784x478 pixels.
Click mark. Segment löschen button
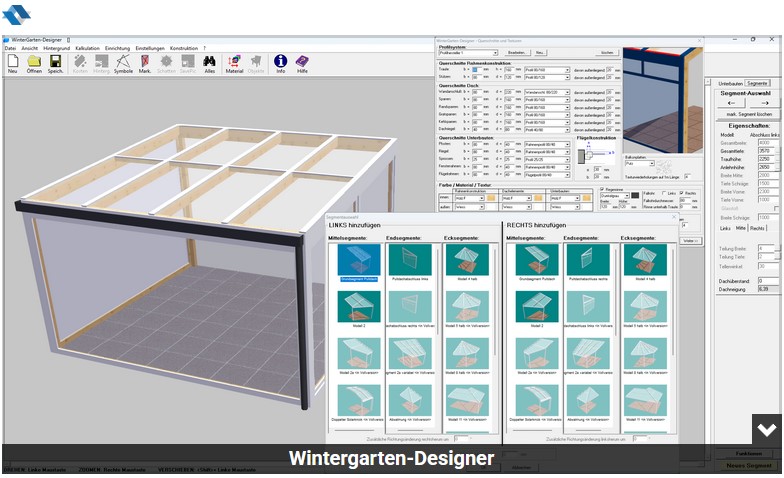pos(749,114)
